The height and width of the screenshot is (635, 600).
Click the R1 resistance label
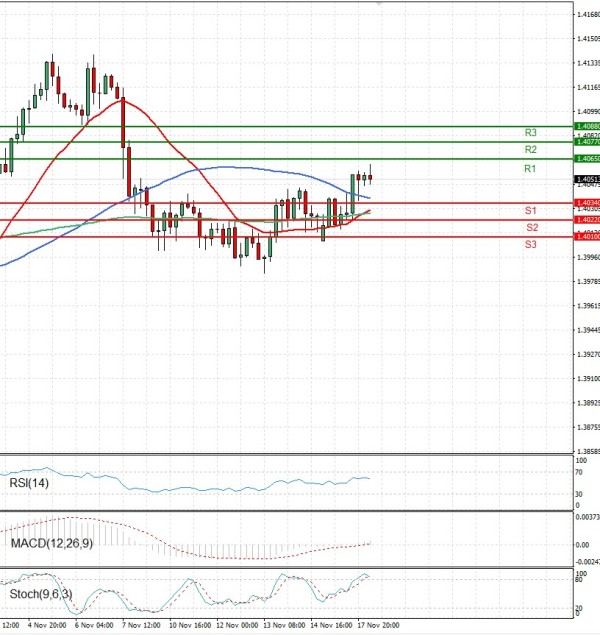point(531,170)
